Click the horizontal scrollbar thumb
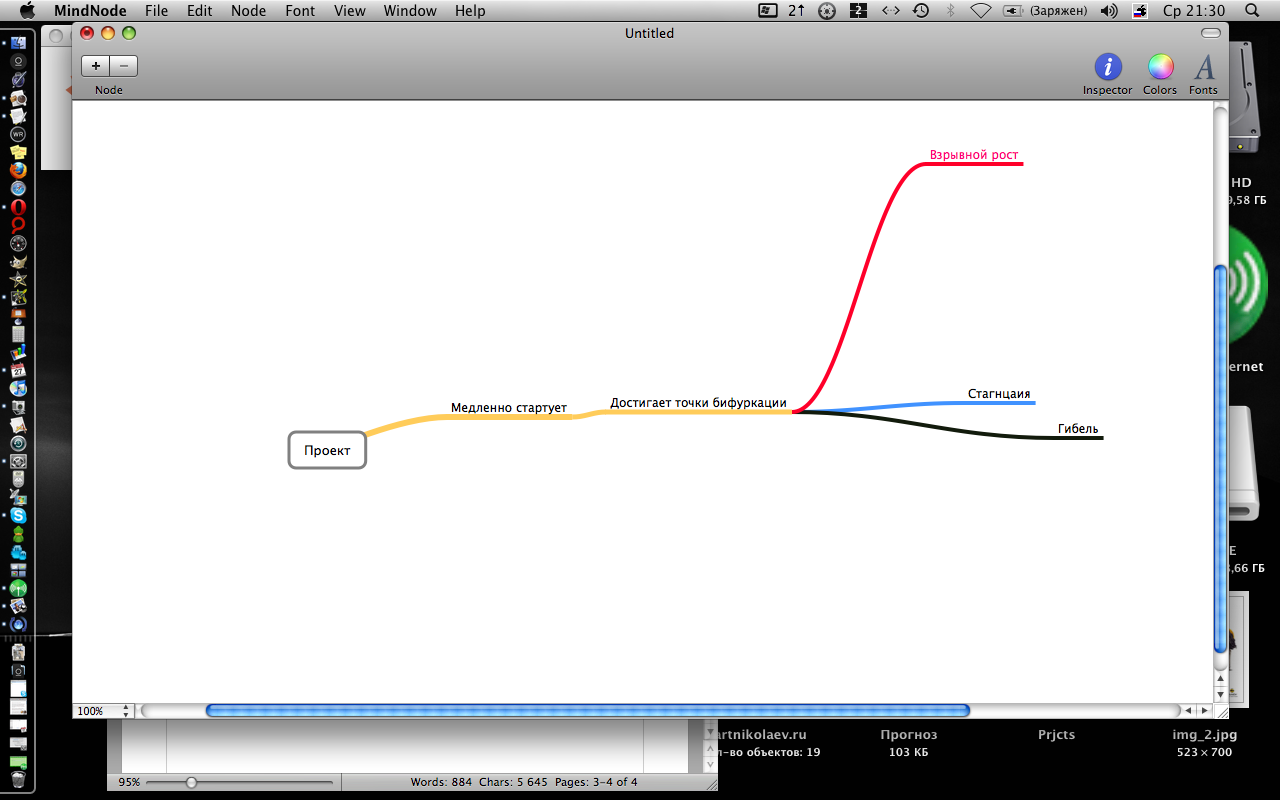1280x800 pixels. pos(587,711)
